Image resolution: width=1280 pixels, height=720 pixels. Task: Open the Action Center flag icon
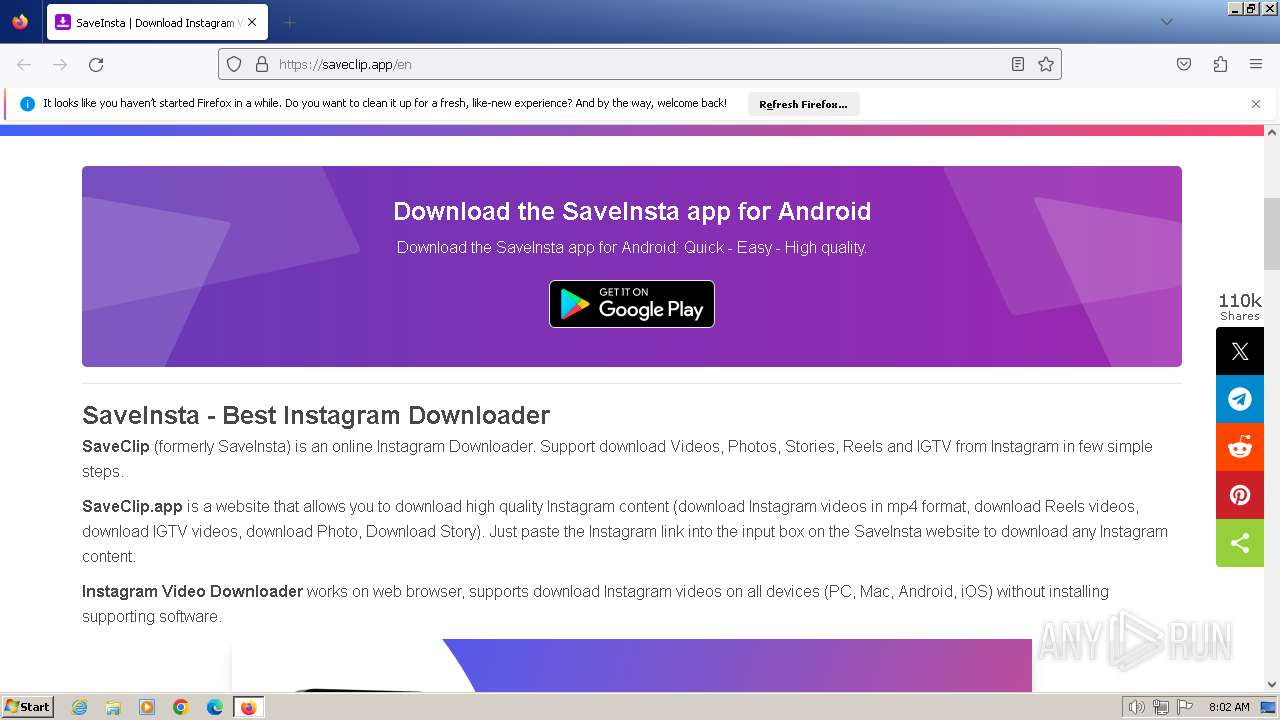1185,707
